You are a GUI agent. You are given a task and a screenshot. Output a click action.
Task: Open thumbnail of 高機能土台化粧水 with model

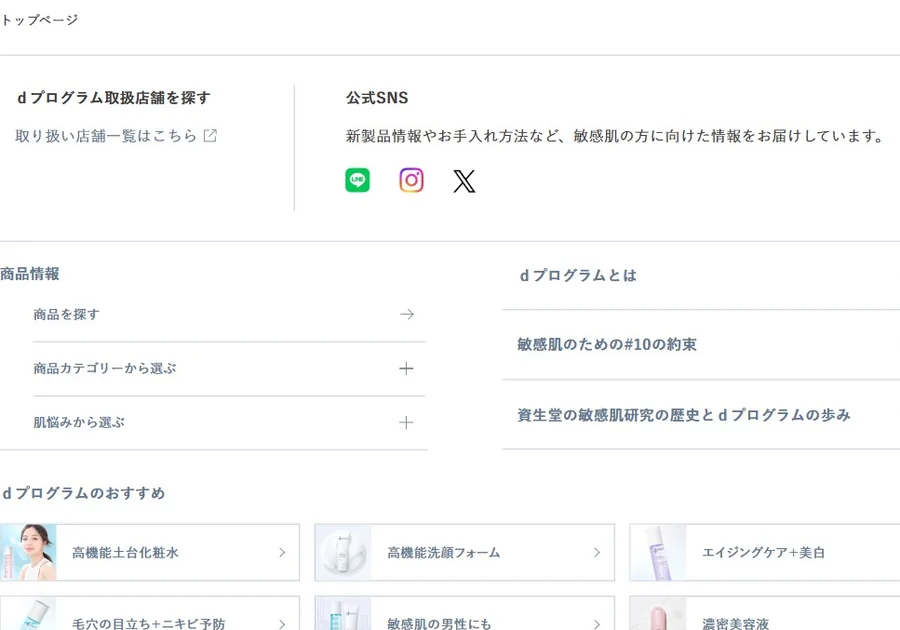pyautogui.click(x=29, y=553)
